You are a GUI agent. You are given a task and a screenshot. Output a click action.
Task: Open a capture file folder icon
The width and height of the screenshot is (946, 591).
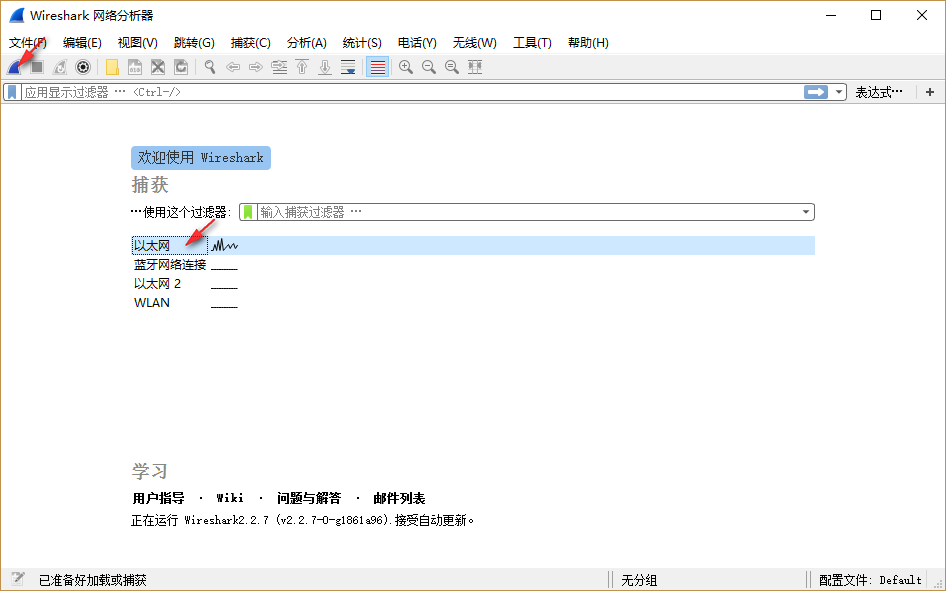click(112, 67)
